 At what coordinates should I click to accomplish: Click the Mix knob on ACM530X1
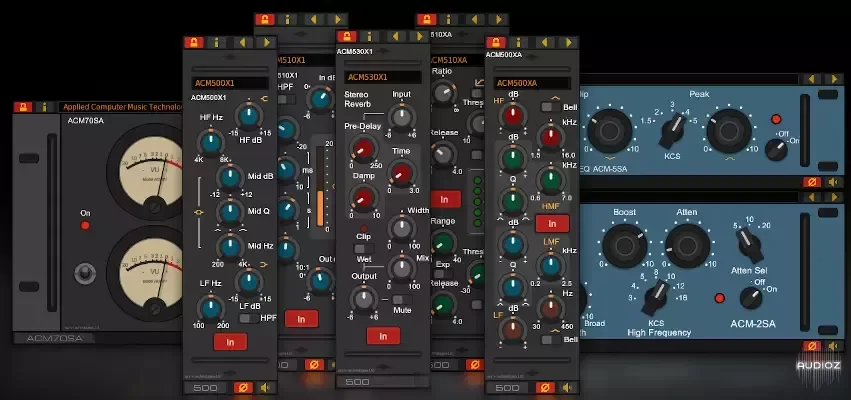coord(402,269)
